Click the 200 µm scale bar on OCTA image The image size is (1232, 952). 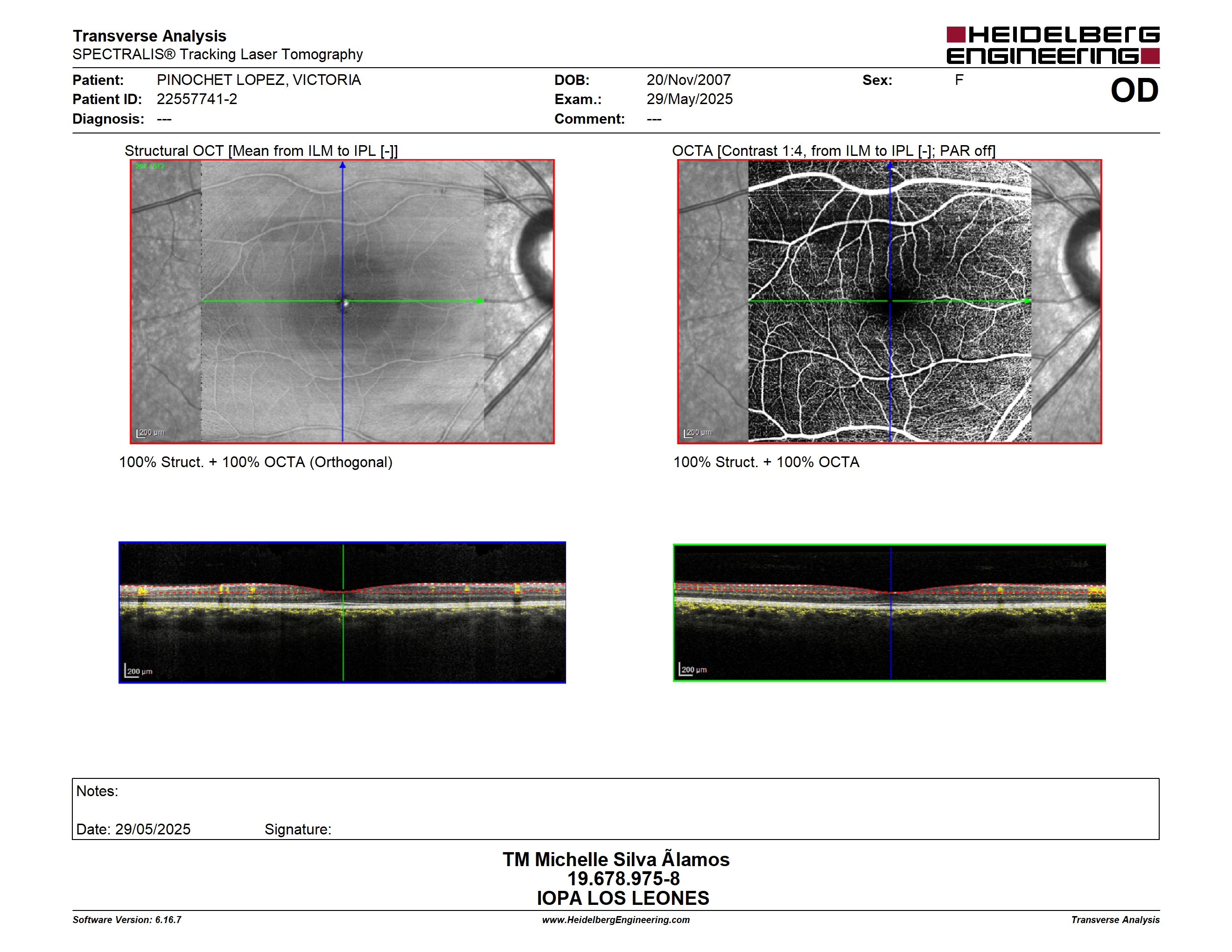tap(697, 433)
